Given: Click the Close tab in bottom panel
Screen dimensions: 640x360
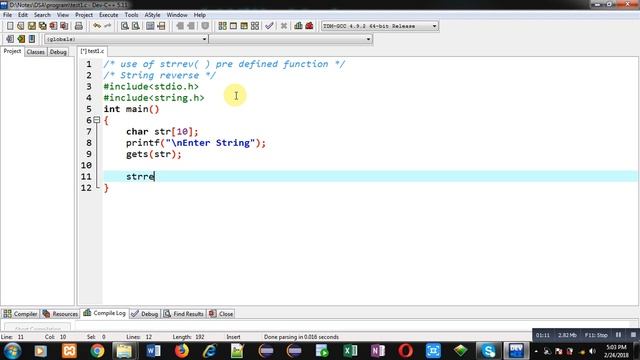Looking at the screenshot, I should point(221,314).
